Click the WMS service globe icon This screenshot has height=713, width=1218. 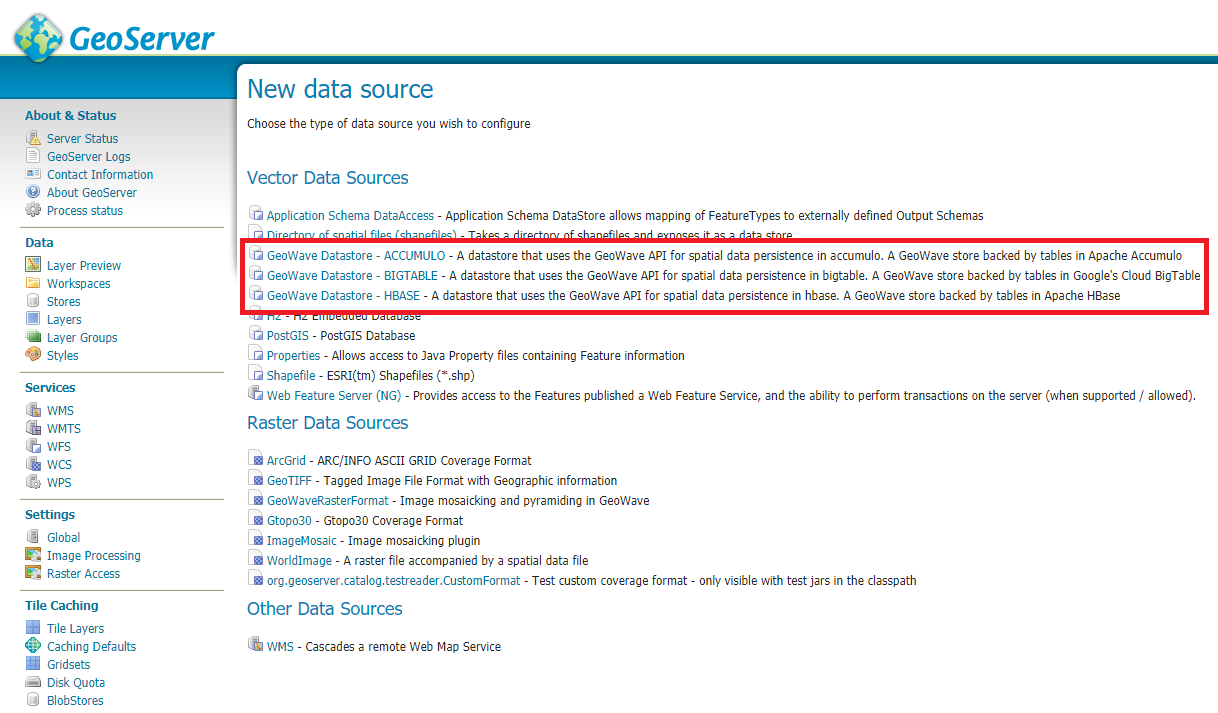click(34, 410)
